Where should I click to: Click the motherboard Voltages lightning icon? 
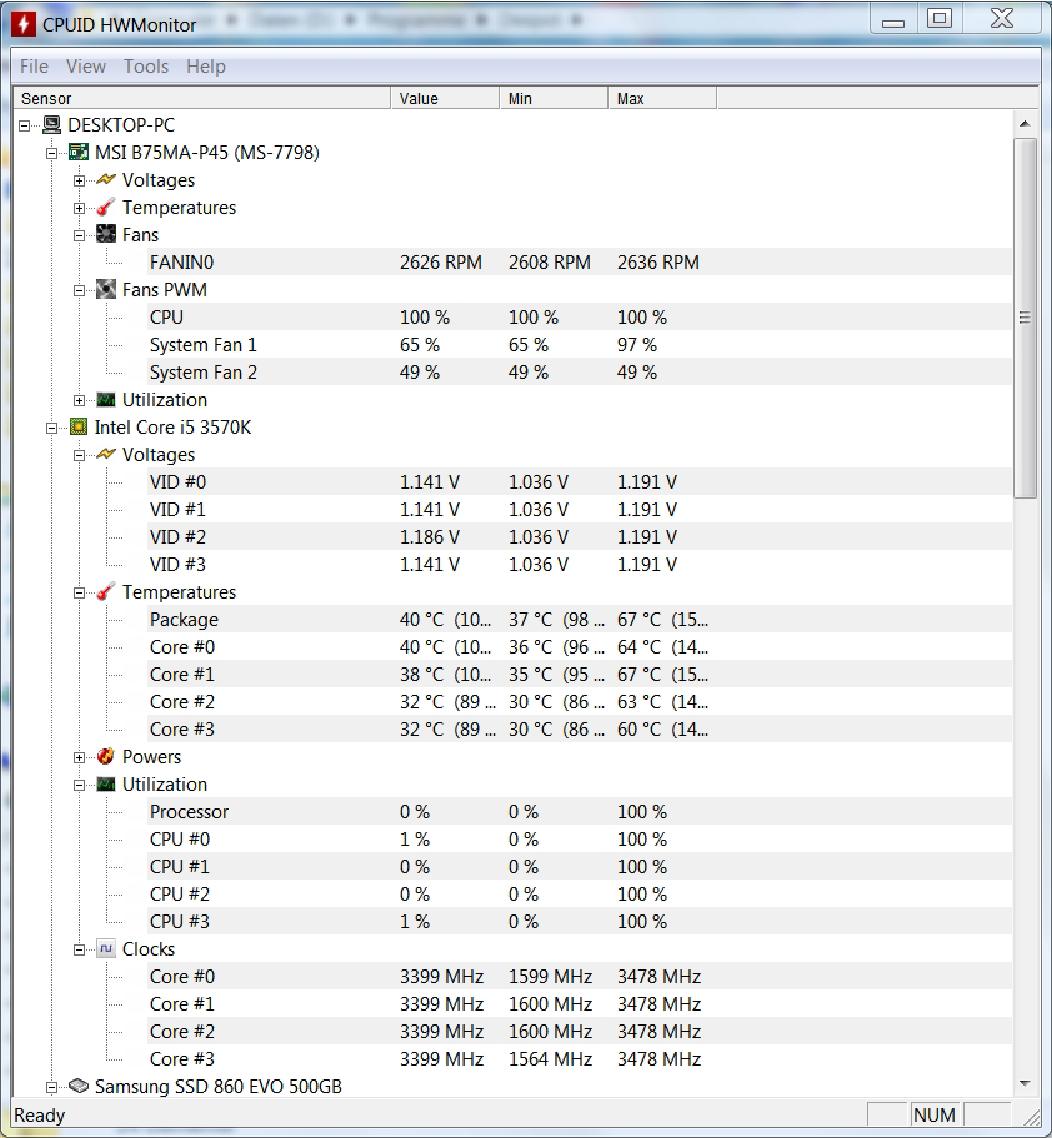tap(106, 179)
